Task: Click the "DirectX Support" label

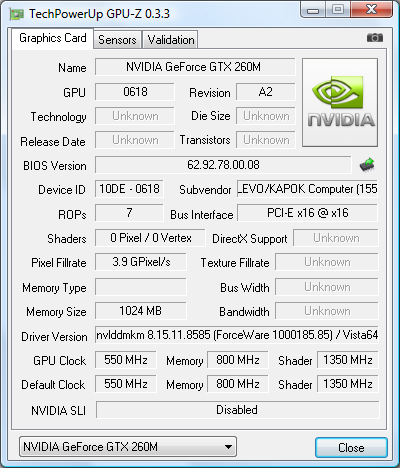Action: pos(250,239)
